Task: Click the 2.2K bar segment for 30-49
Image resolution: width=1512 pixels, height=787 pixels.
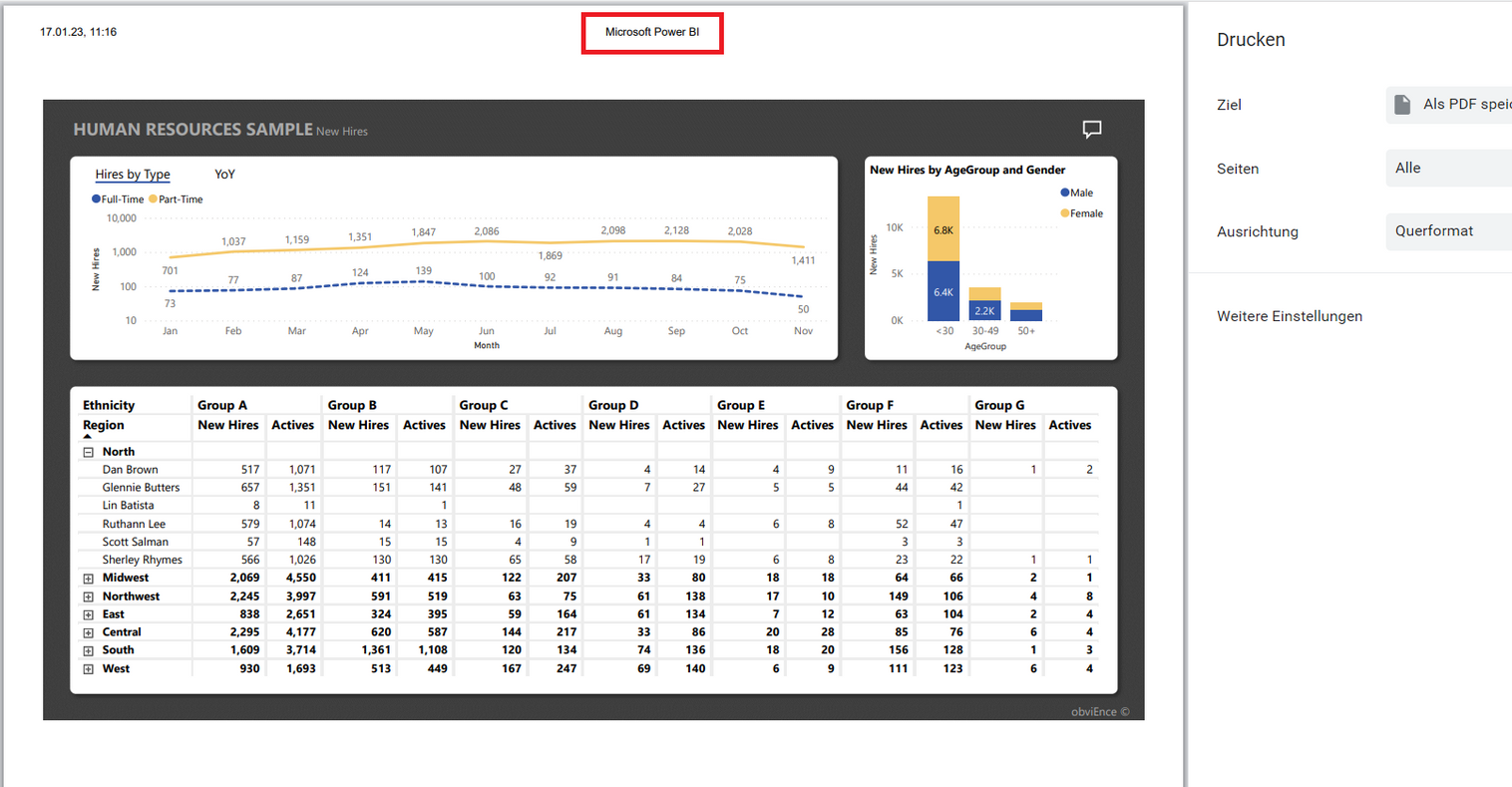Action: point(984,310)
